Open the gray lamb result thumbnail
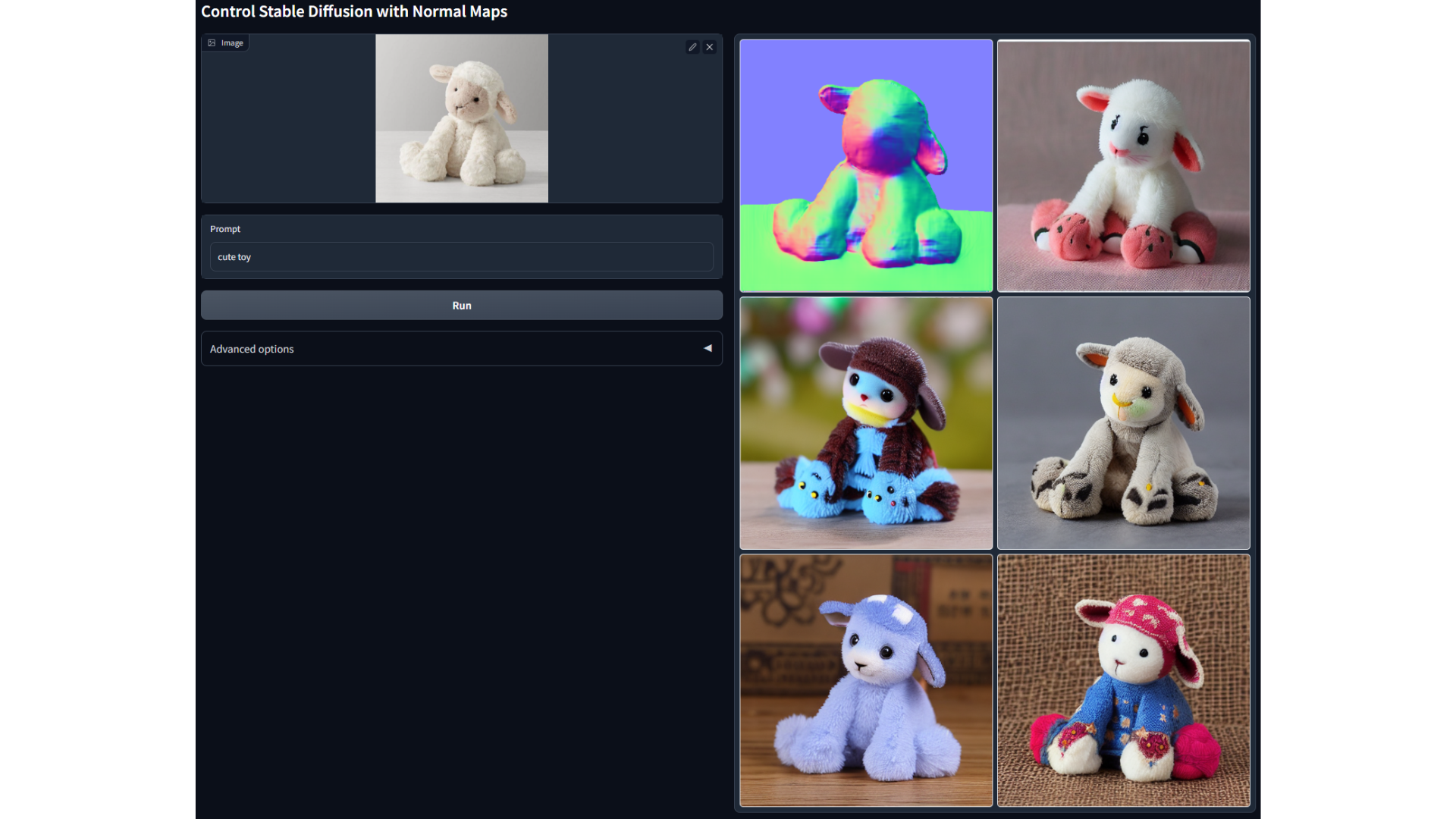1456x819 pixels. point(1123,423)
